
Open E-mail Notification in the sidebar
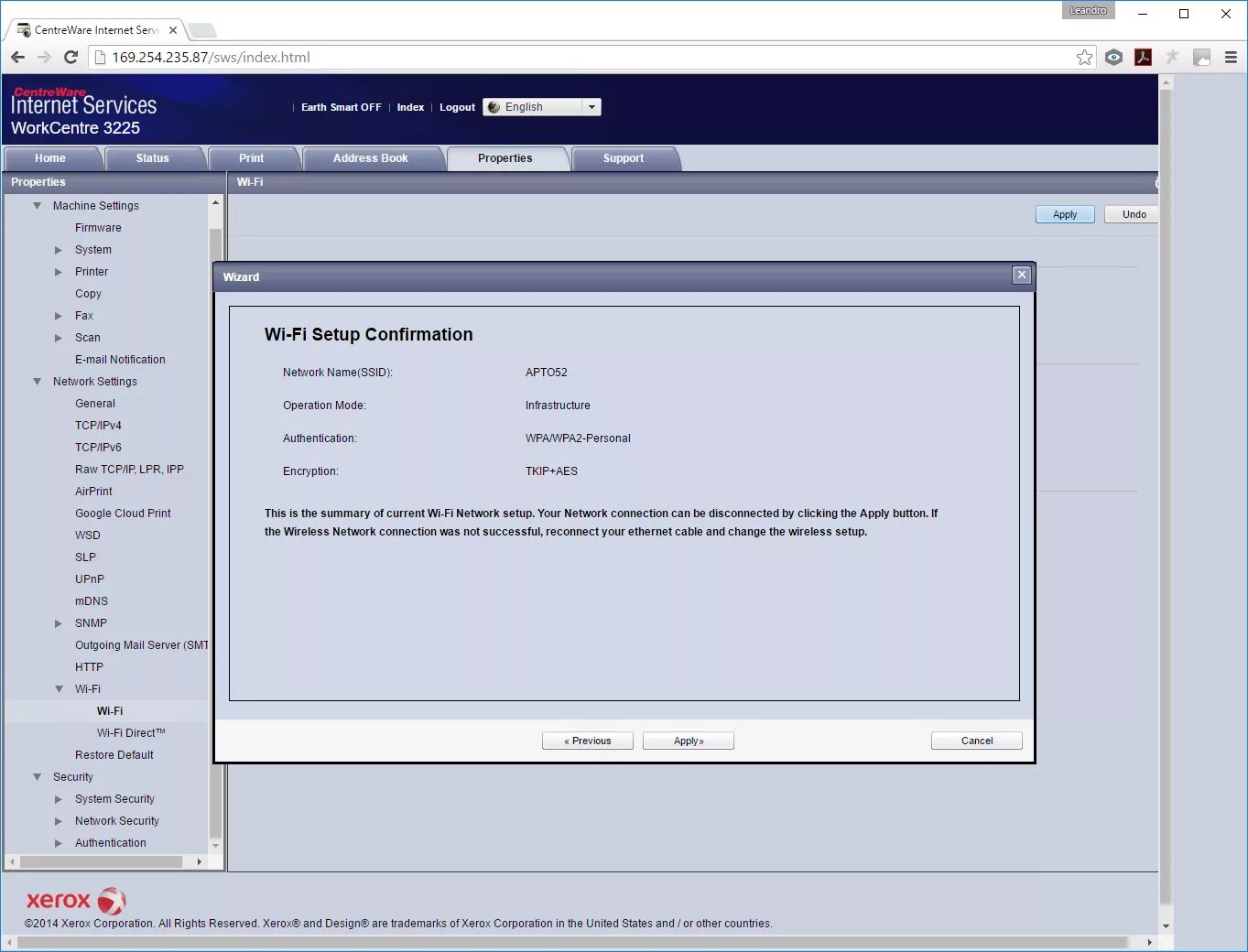tap(120, 360)
